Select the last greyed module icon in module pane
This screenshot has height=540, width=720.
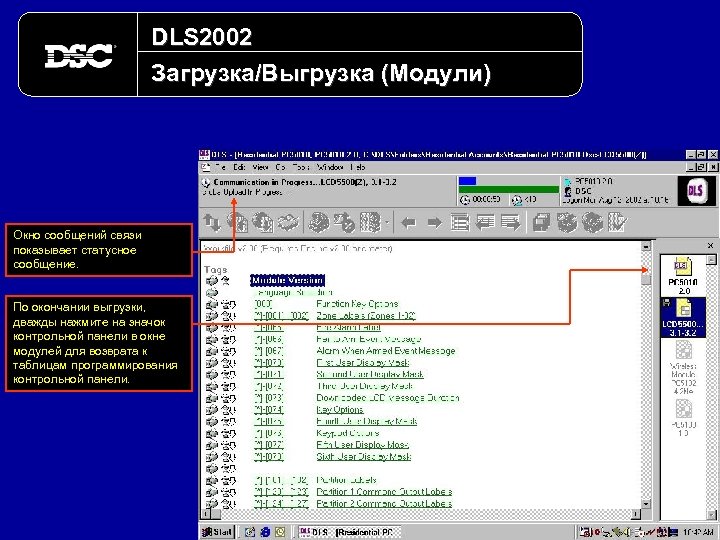[x=683, y=418]
